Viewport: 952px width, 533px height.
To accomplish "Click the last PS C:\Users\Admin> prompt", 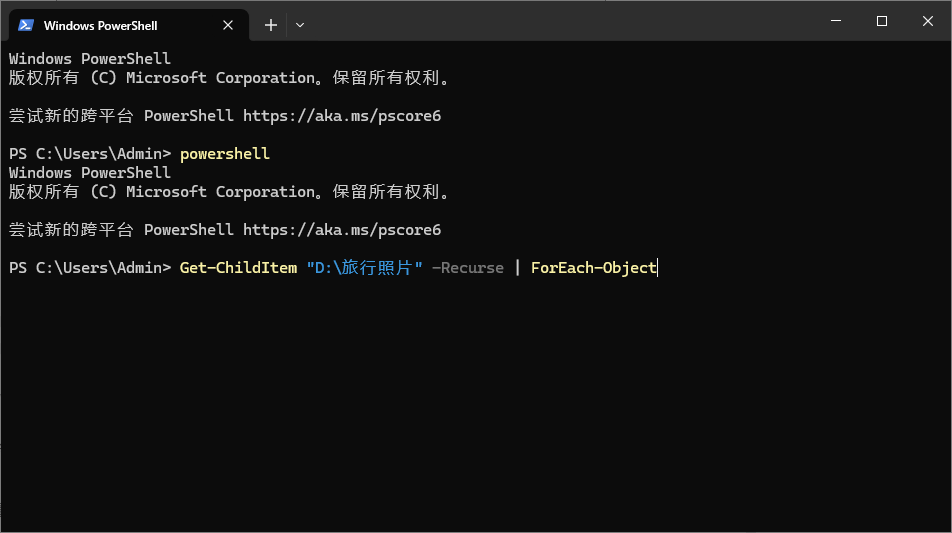I will click(90, 268).
